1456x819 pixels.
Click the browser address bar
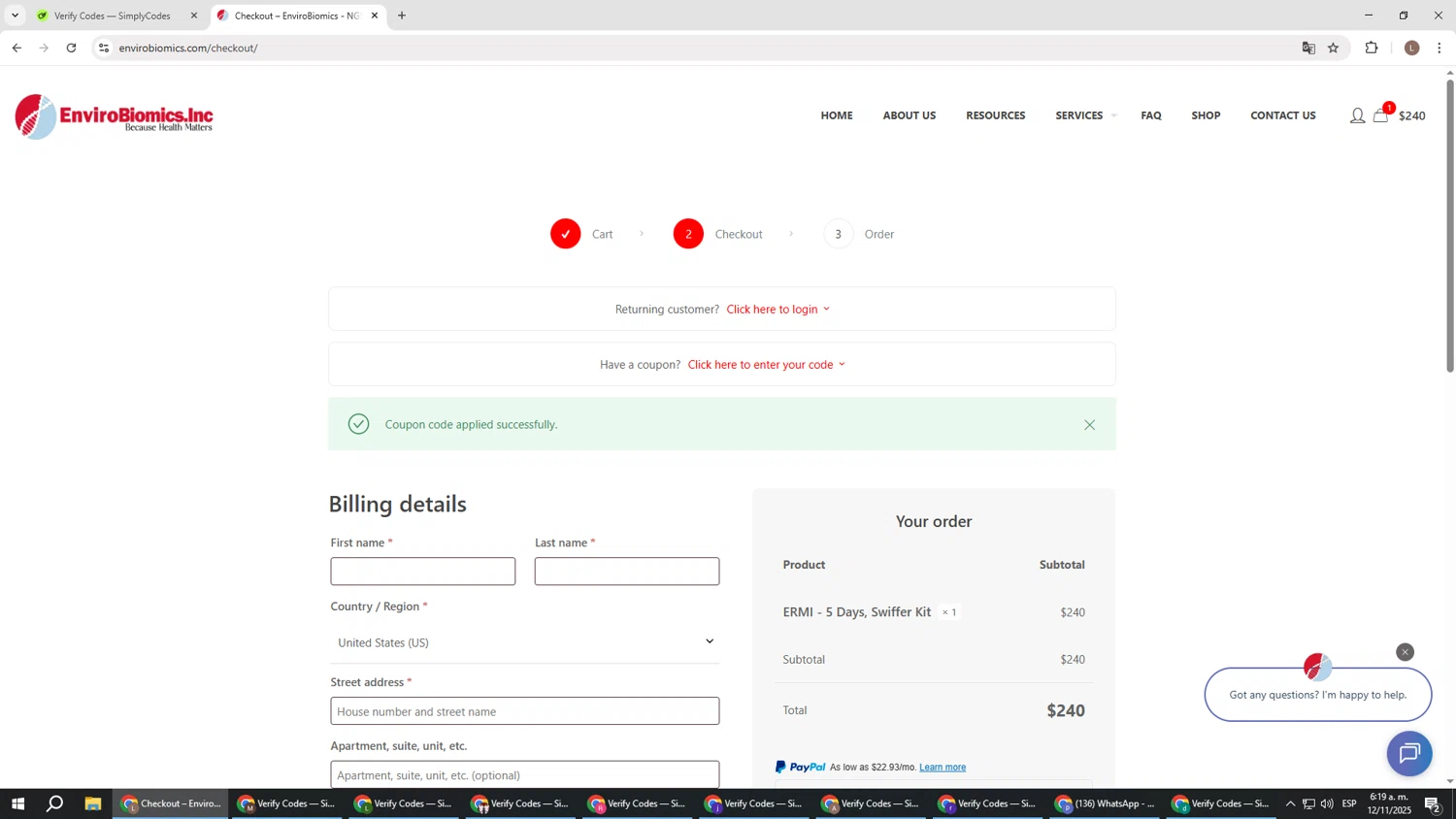coord(699,48)
